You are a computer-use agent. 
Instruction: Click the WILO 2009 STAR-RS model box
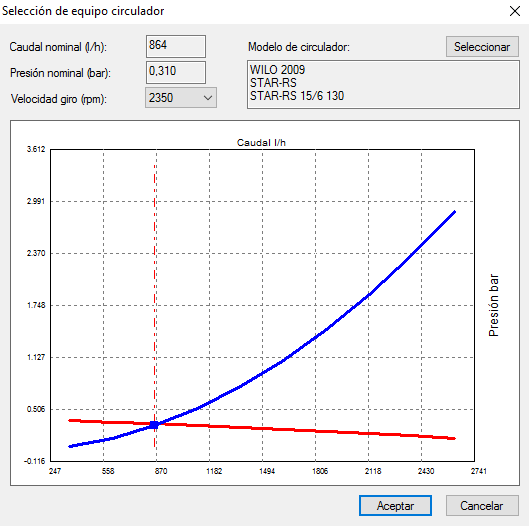pos(383,84)
